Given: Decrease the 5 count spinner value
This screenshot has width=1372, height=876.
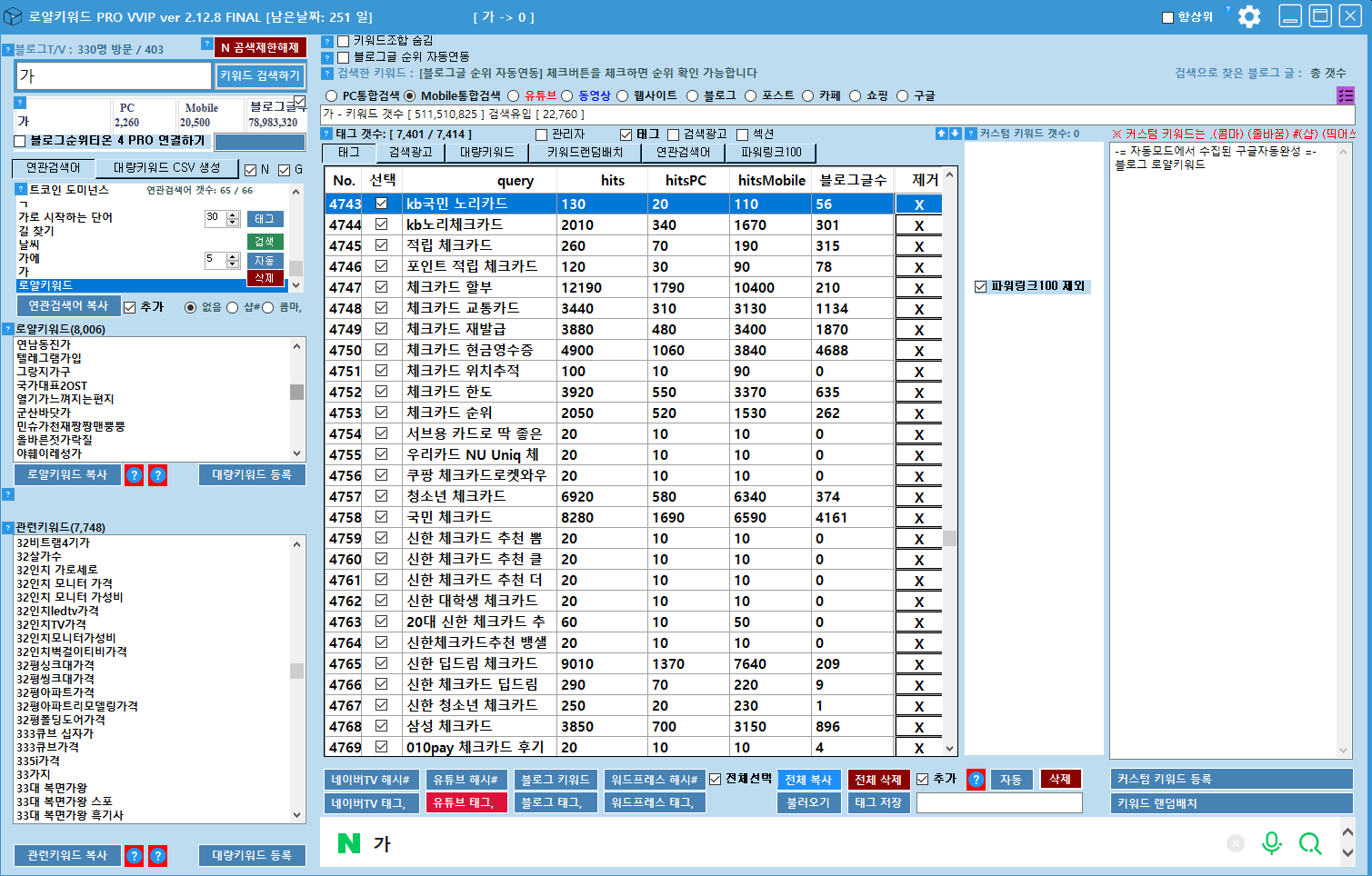Looking at the screenshot, I should coord(233,264).
